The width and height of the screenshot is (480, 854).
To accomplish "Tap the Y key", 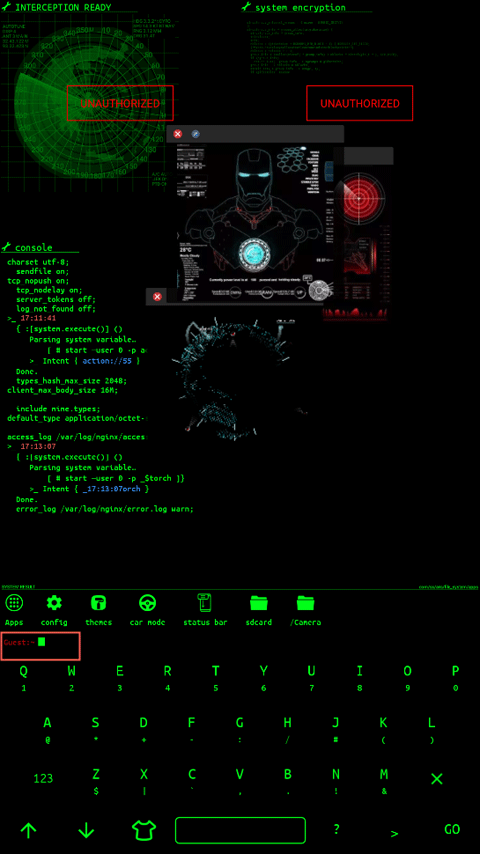I will tap(264, 671).
